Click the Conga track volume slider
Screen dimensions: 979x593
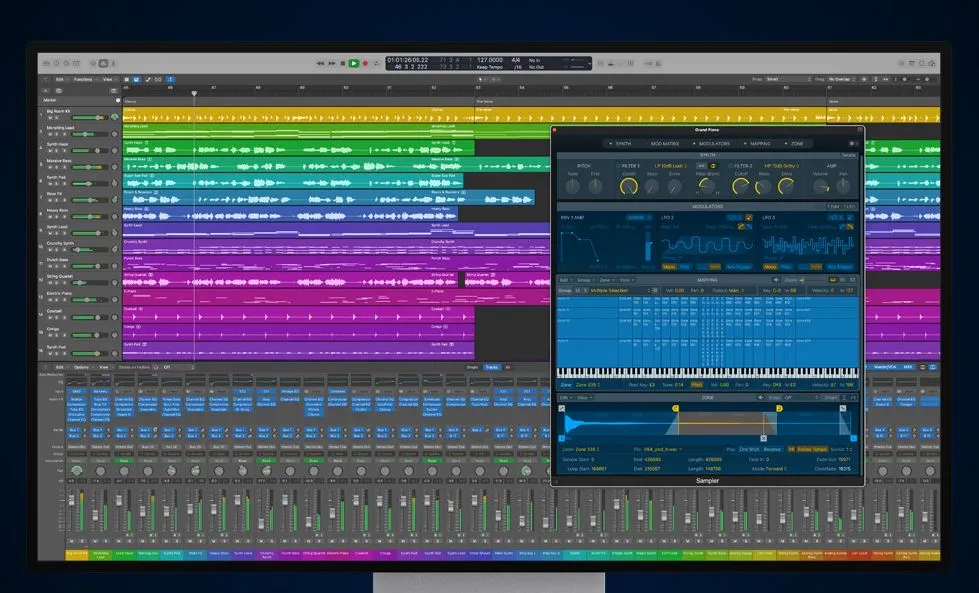tap(89, 335)
